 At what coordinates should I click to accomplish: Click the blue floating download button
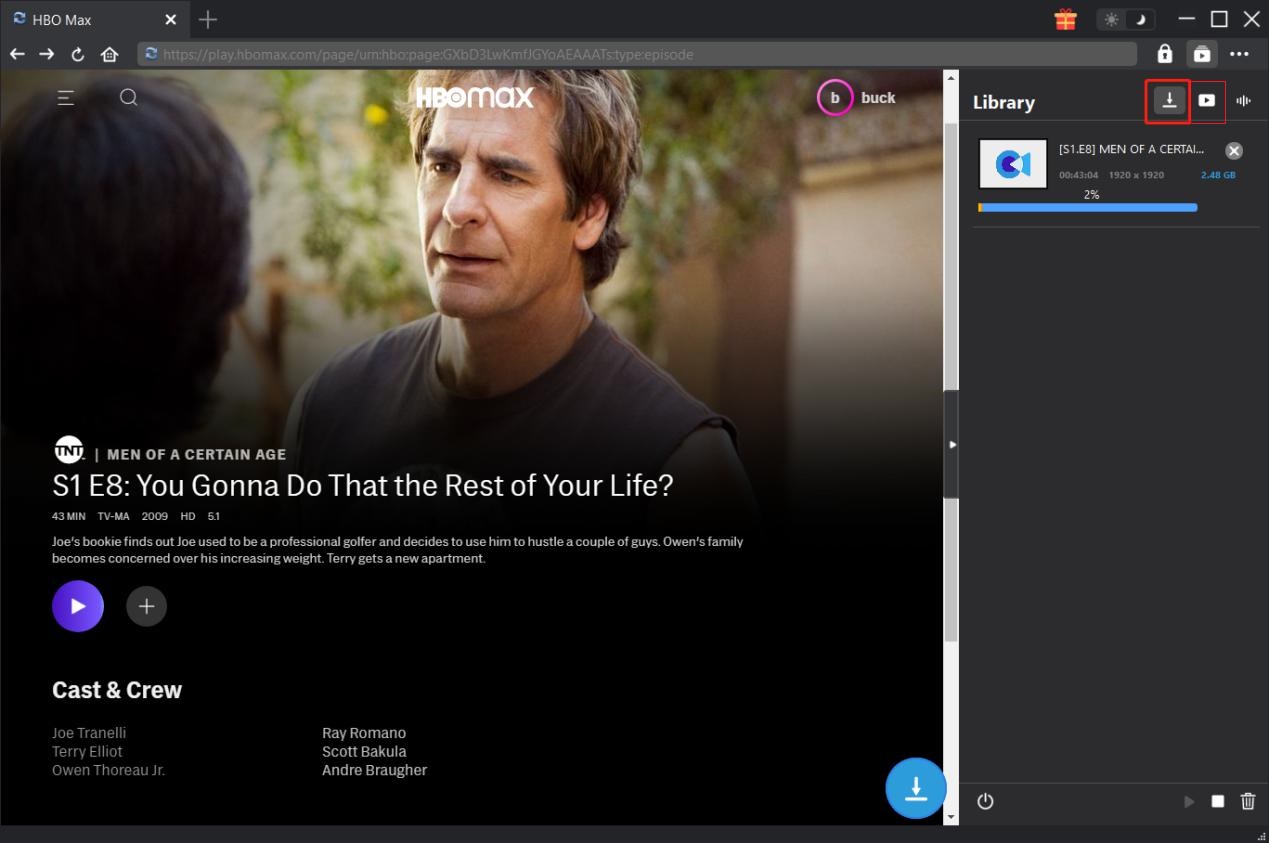click(915, 788)
